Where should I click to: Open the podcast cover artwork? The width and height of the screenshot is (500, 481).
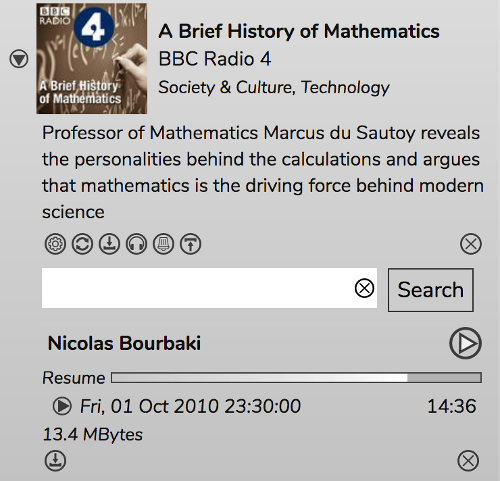(92, 59)
